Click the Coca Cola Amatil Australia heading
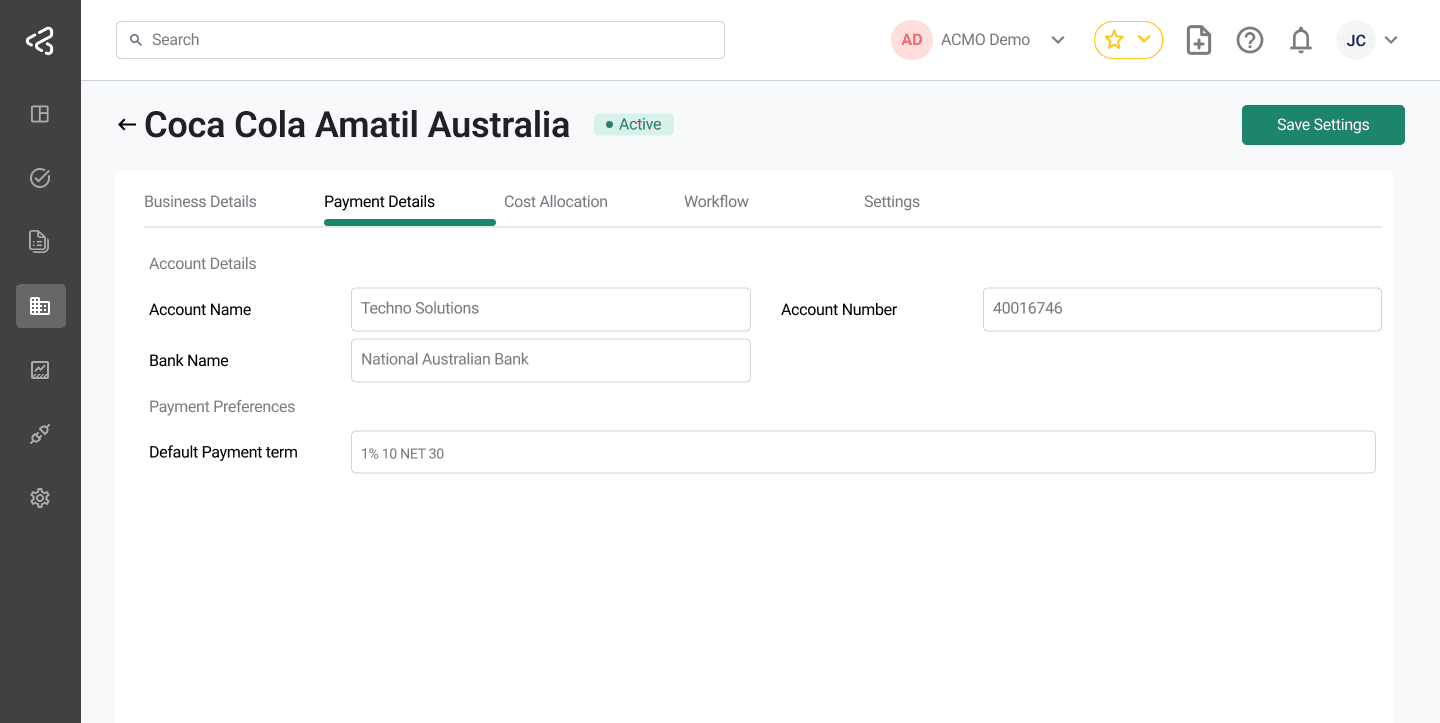Screen dimensions: 1440x723 pos(357,125)
